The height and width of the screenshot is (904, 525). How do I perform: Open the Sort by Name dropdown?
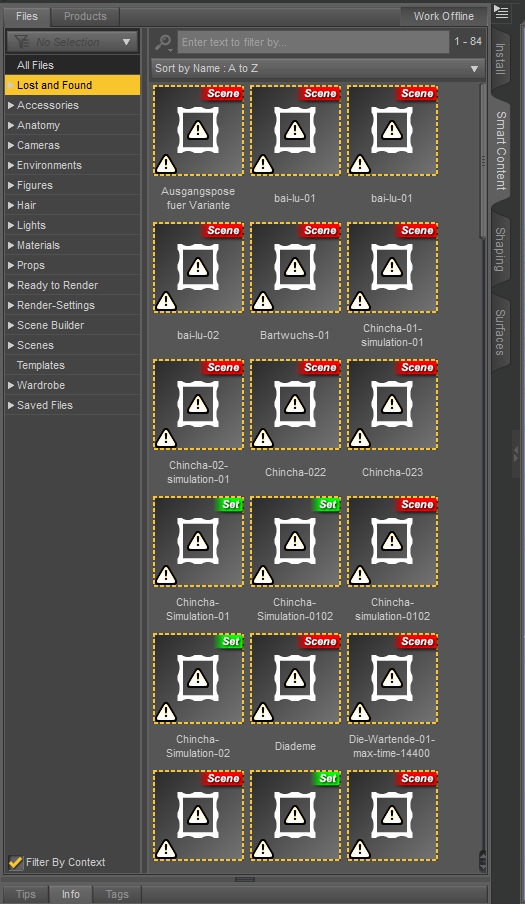coord(318,69)
